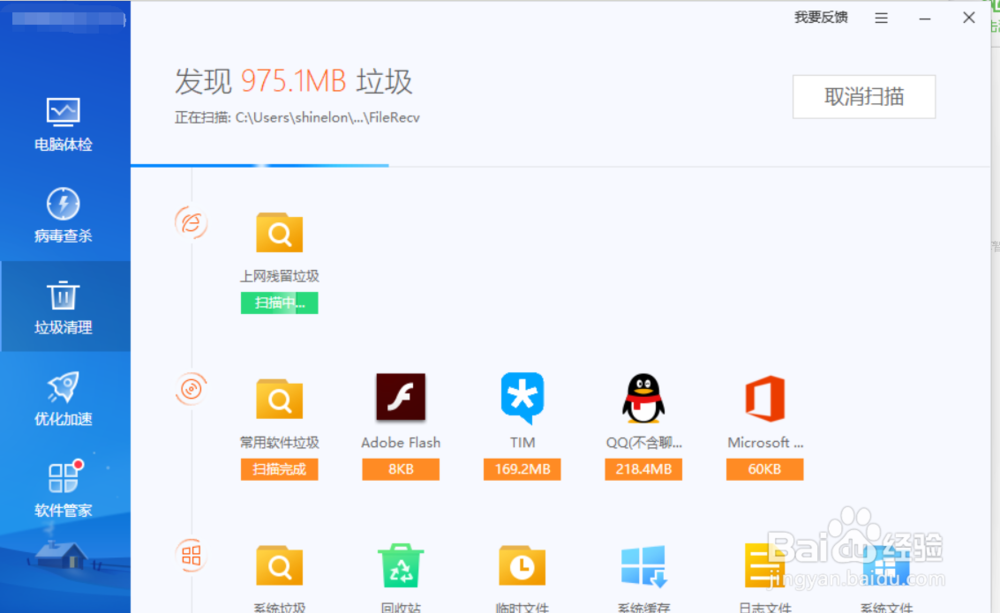Click the 日志文件 icon
1000x613 pixels.
(765, 566)
